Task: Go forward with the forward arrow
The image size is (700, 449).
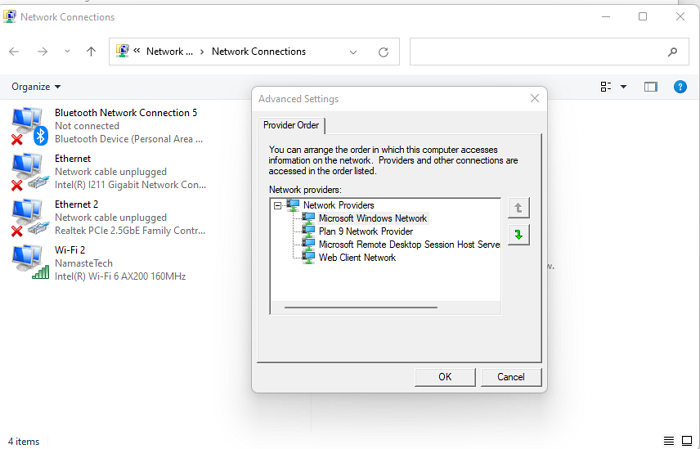Action: (x=42, y=52)
